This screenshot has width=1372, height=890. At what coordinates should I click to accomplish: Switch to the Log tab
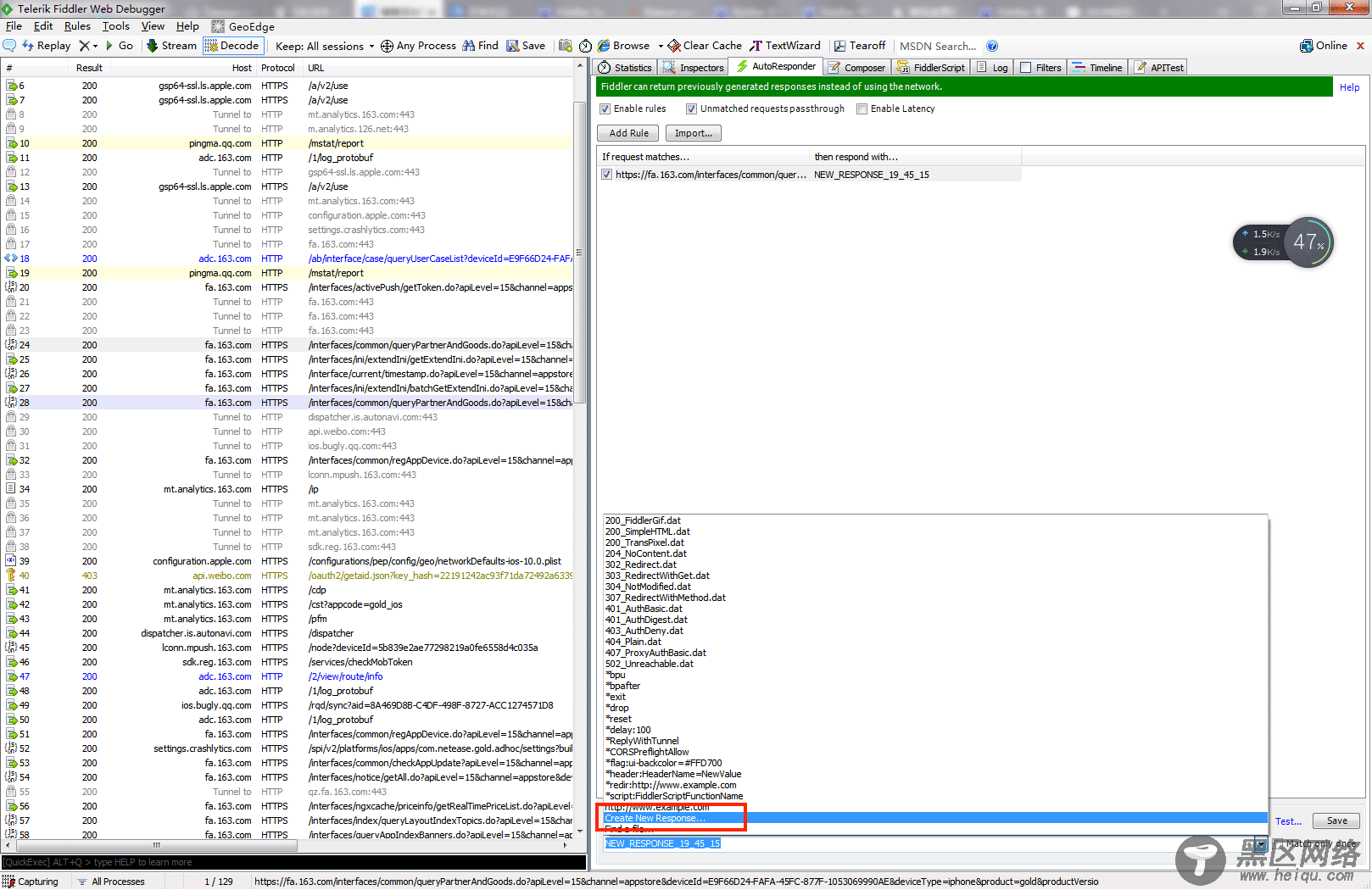[x=993, y=68]
